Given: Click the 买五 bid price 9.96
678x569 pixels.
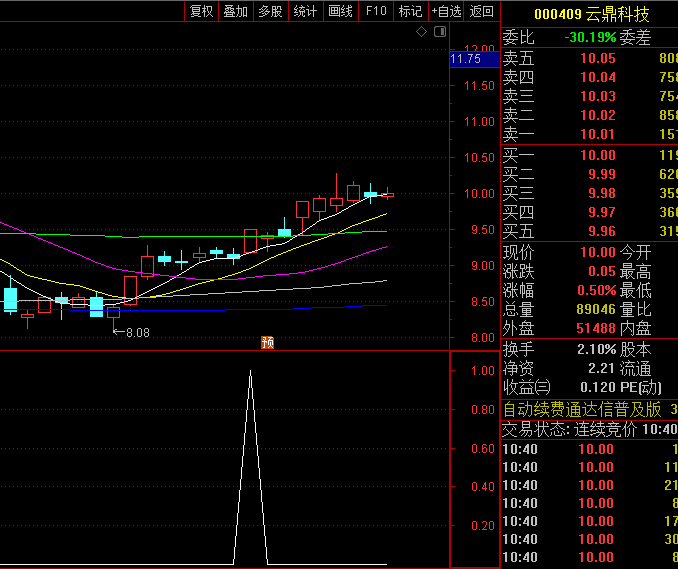Looking at the screenshot, I should coord(598,231).
